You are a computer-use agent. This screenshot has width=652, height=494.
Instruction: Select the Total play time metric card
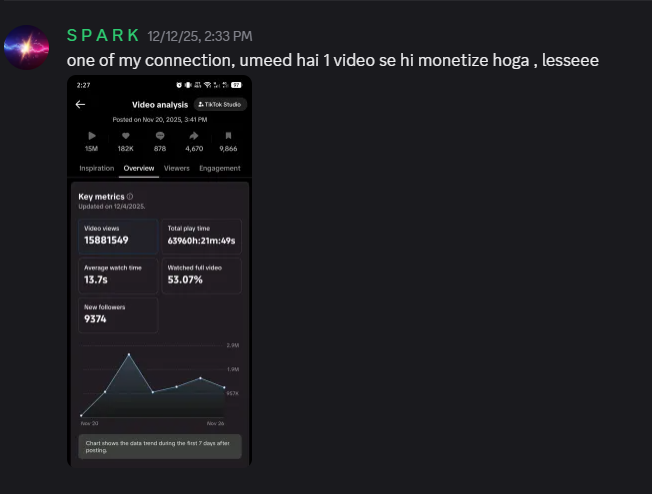(x=201, y=236)
